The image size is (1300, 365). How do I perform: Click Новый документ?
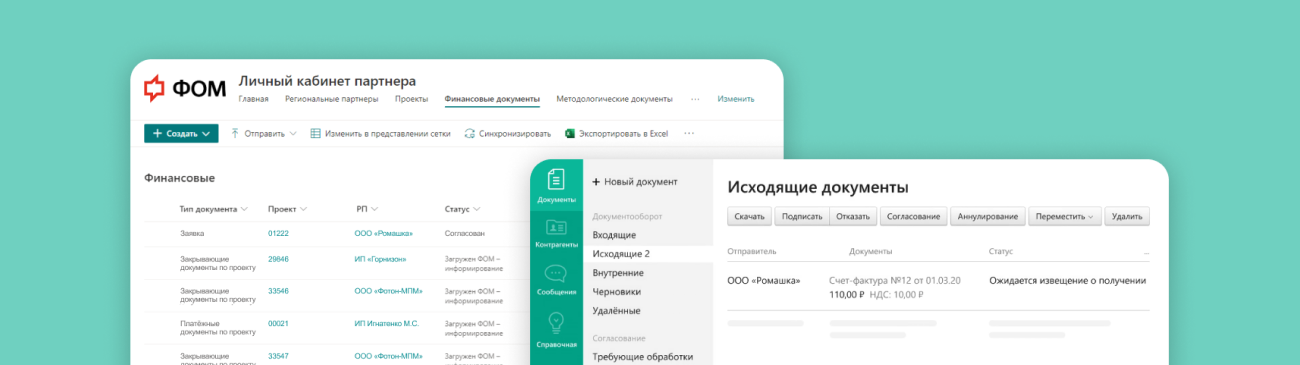tap(635, 182)
